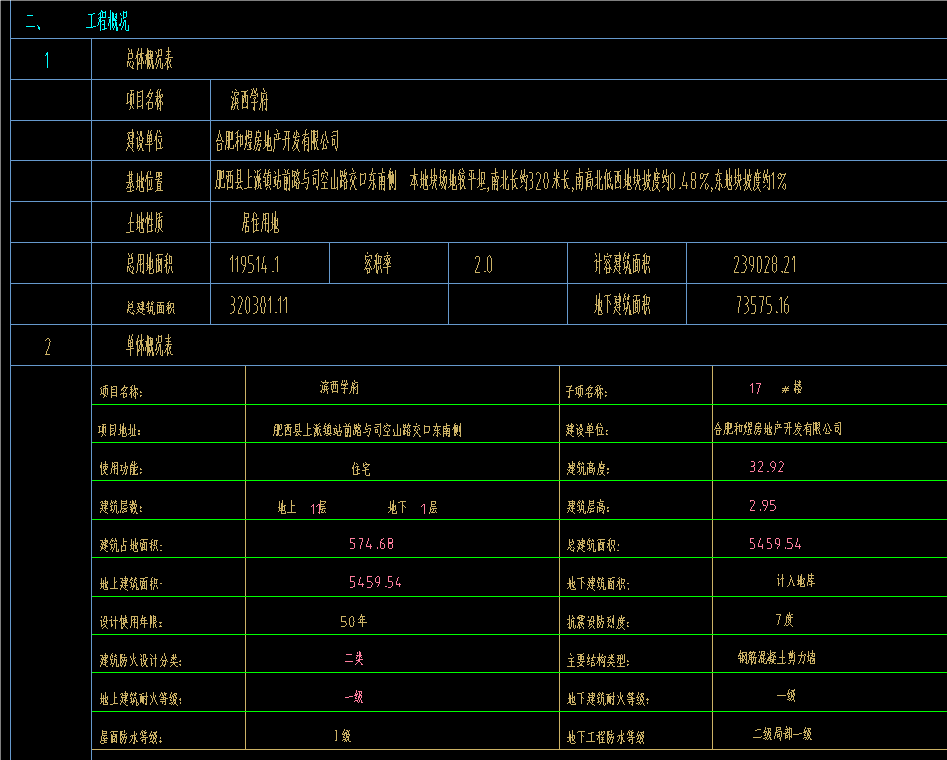
Task: Select the '居住用地' land use value
Action: point(260,223)
